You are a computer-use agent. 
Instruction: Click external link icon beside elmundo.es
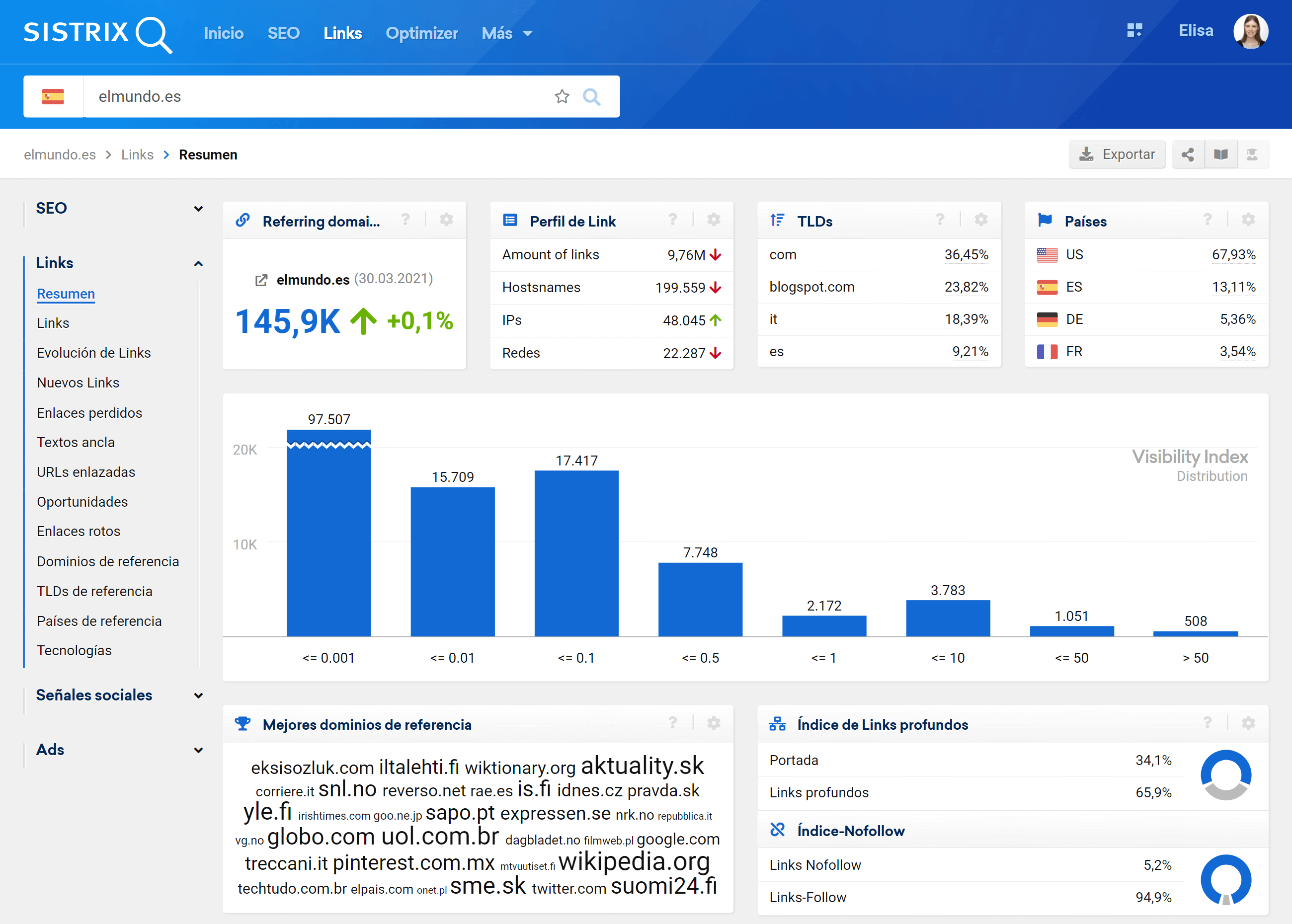[x=261, y=280]
